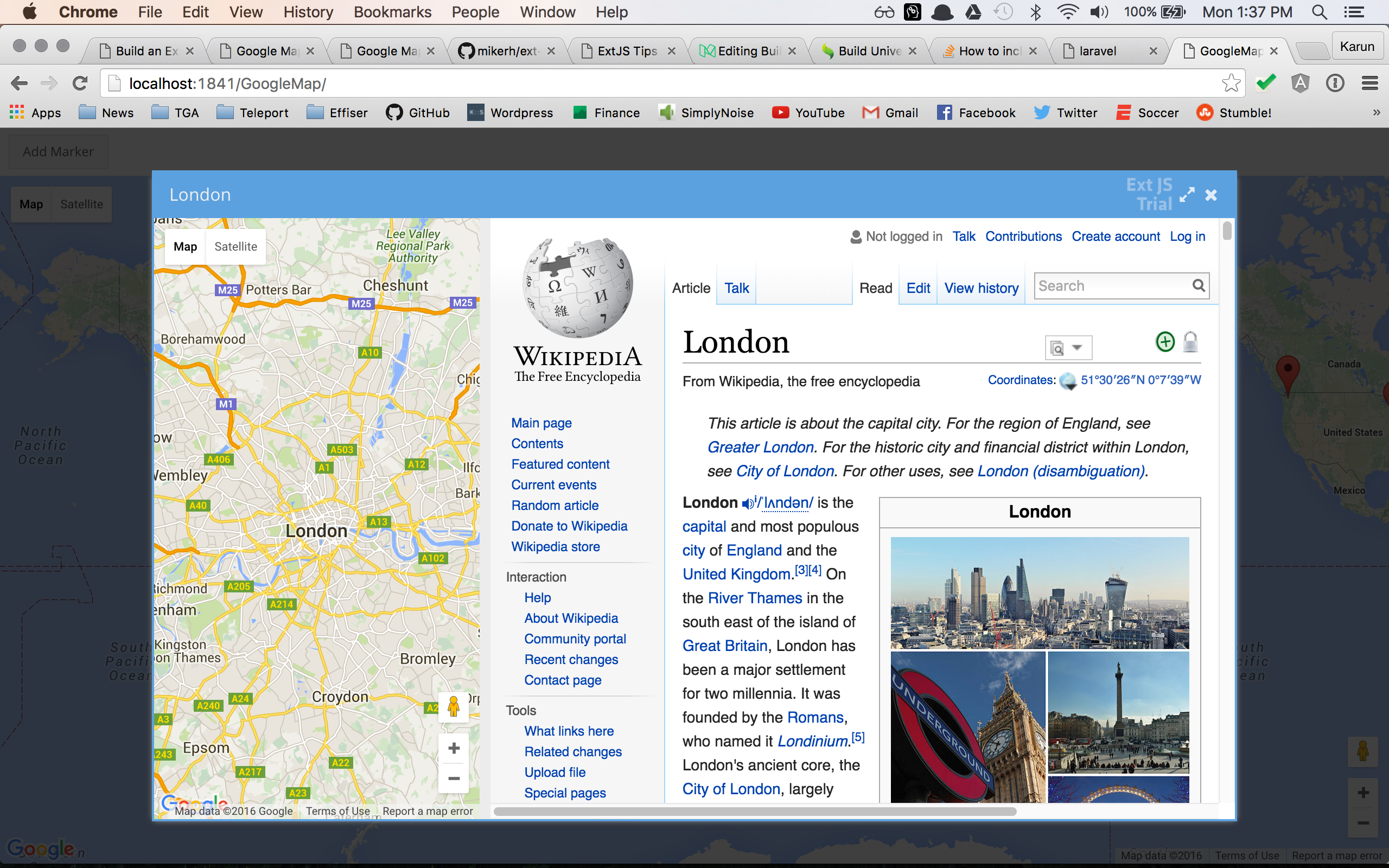Open the page preview dropdown beside the title
The image size is (1389, 868).
click(1068, 347)
